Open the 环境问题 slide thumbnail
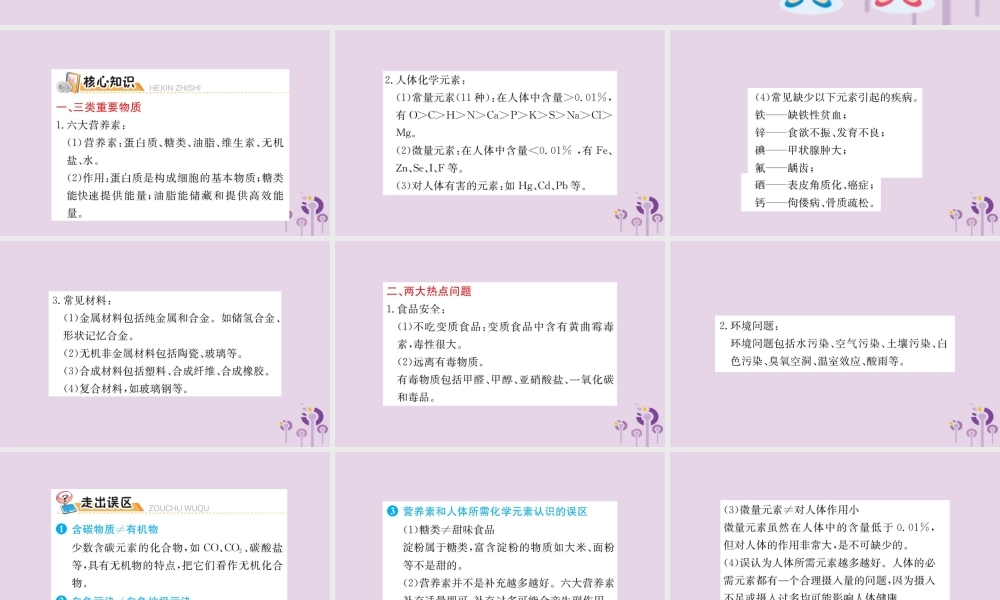The height and width of the screenshot is (600, 1000). pos(835,344)
